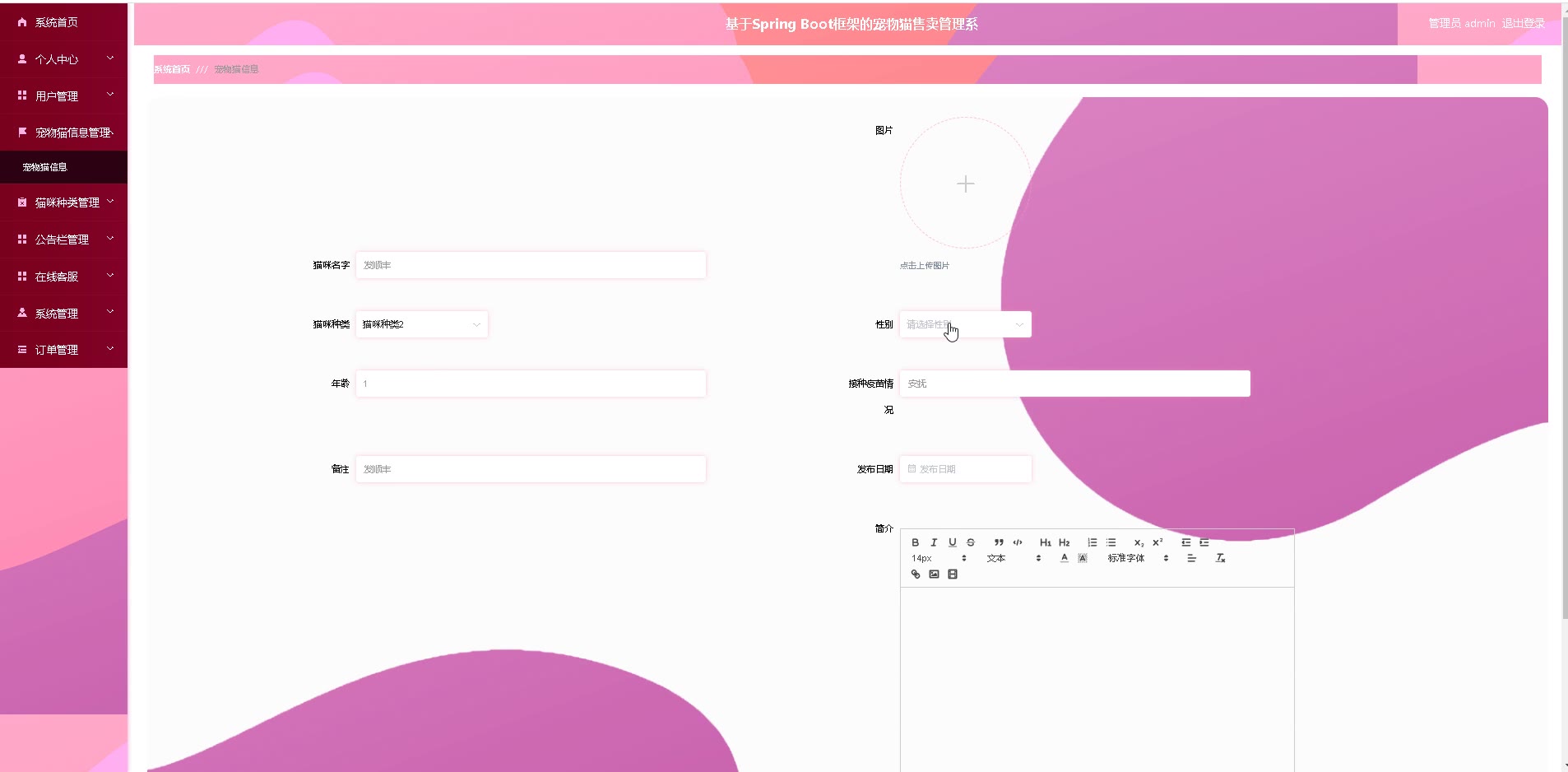Toggle underline formatting in the editor
1568x772 pixels.
953,542
